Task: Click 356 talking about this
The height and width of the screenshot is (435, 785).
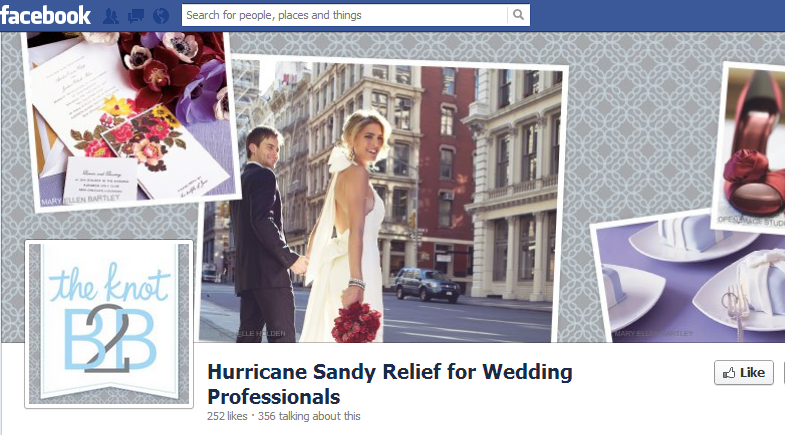Action: tap(309, 416)
